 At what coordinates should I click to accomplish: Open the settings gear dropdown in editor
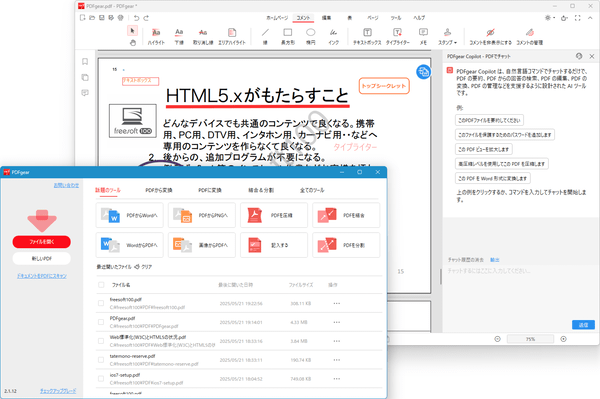(x=549, y=18)
